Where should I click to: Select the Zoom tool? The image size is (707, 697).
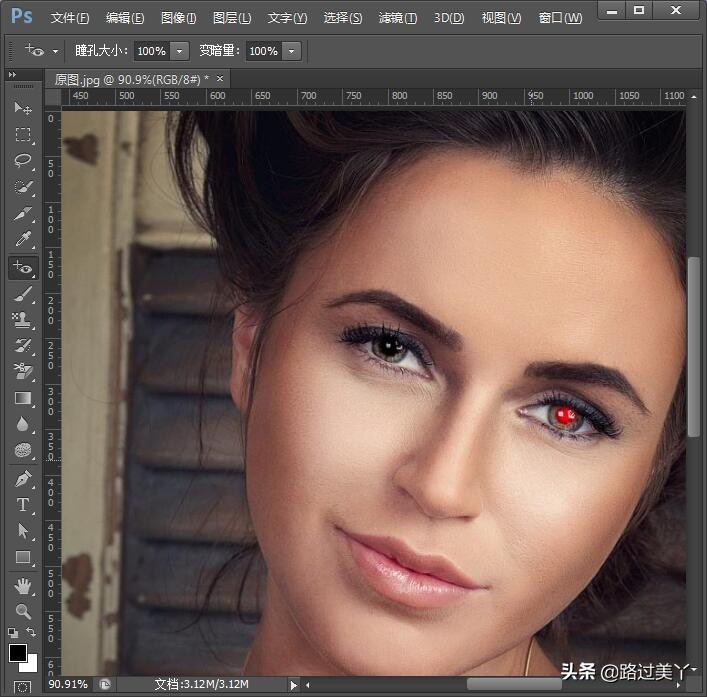pyautogui.click(x=23, y=611)
